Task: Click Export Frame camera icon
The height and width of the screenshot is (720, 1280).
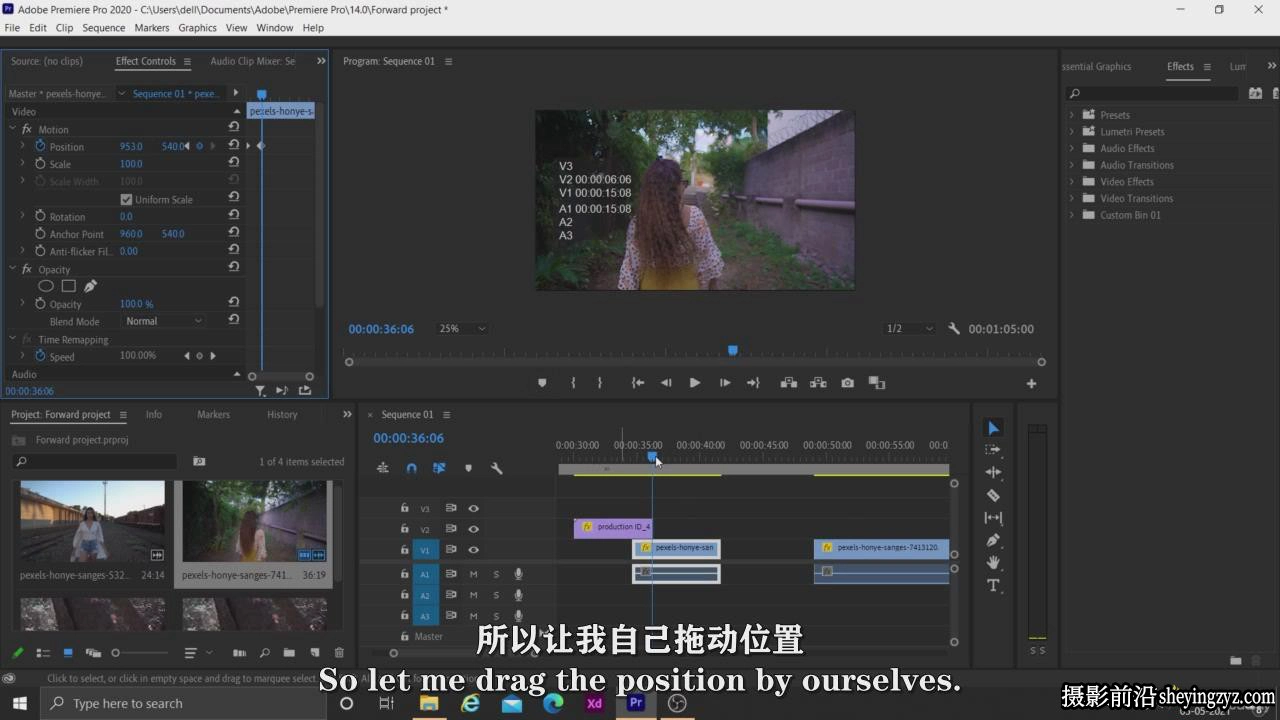Action: (x=848, y=383)
